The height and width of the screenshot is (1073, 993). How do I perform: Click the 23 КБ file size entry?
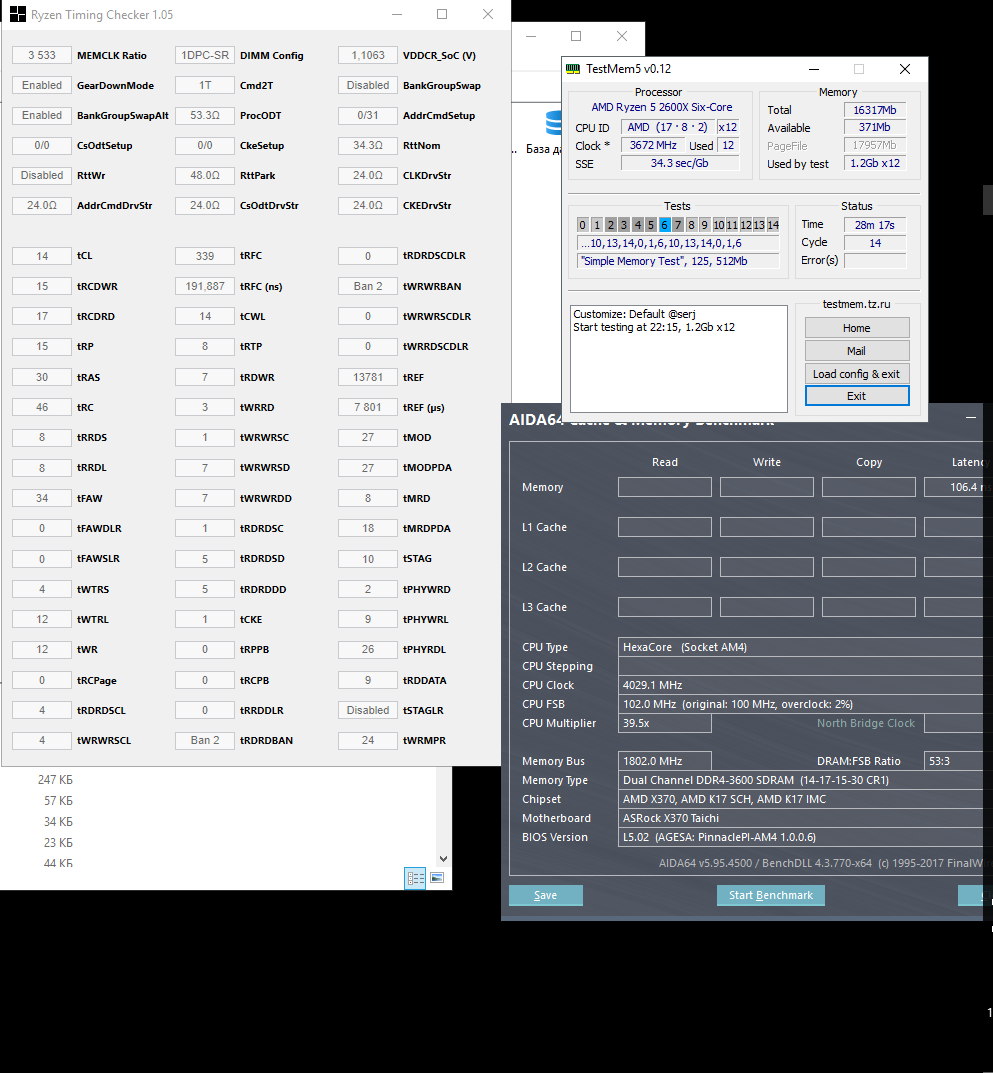pos(58,842)
